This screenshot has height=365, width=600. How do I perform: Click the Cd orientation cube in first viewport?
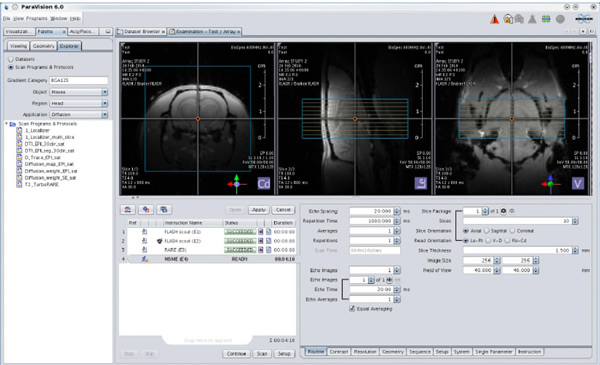(264, 184)
